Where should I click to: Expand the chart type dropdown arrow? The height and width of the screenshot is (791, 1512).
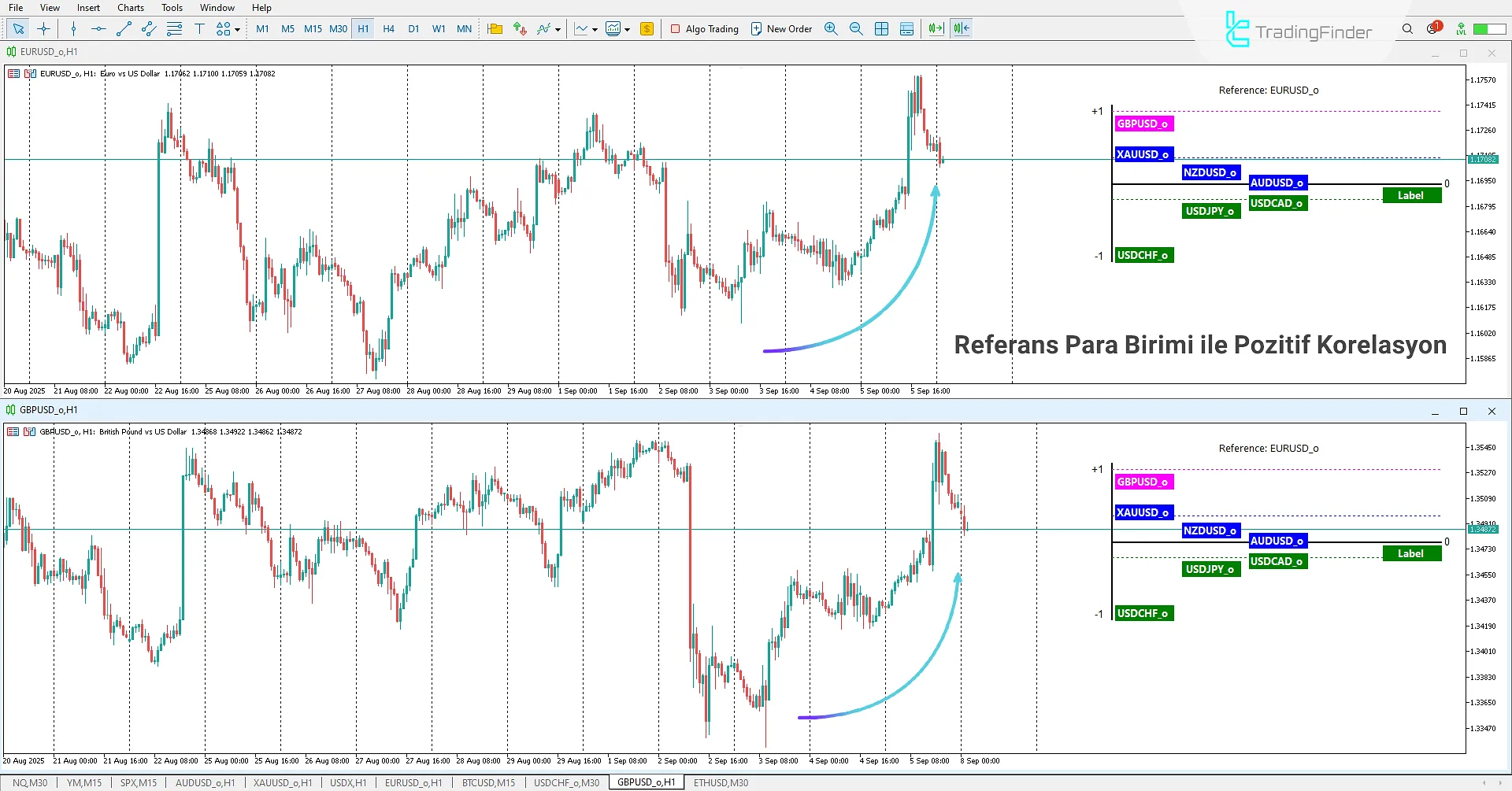tap(595, 30)
